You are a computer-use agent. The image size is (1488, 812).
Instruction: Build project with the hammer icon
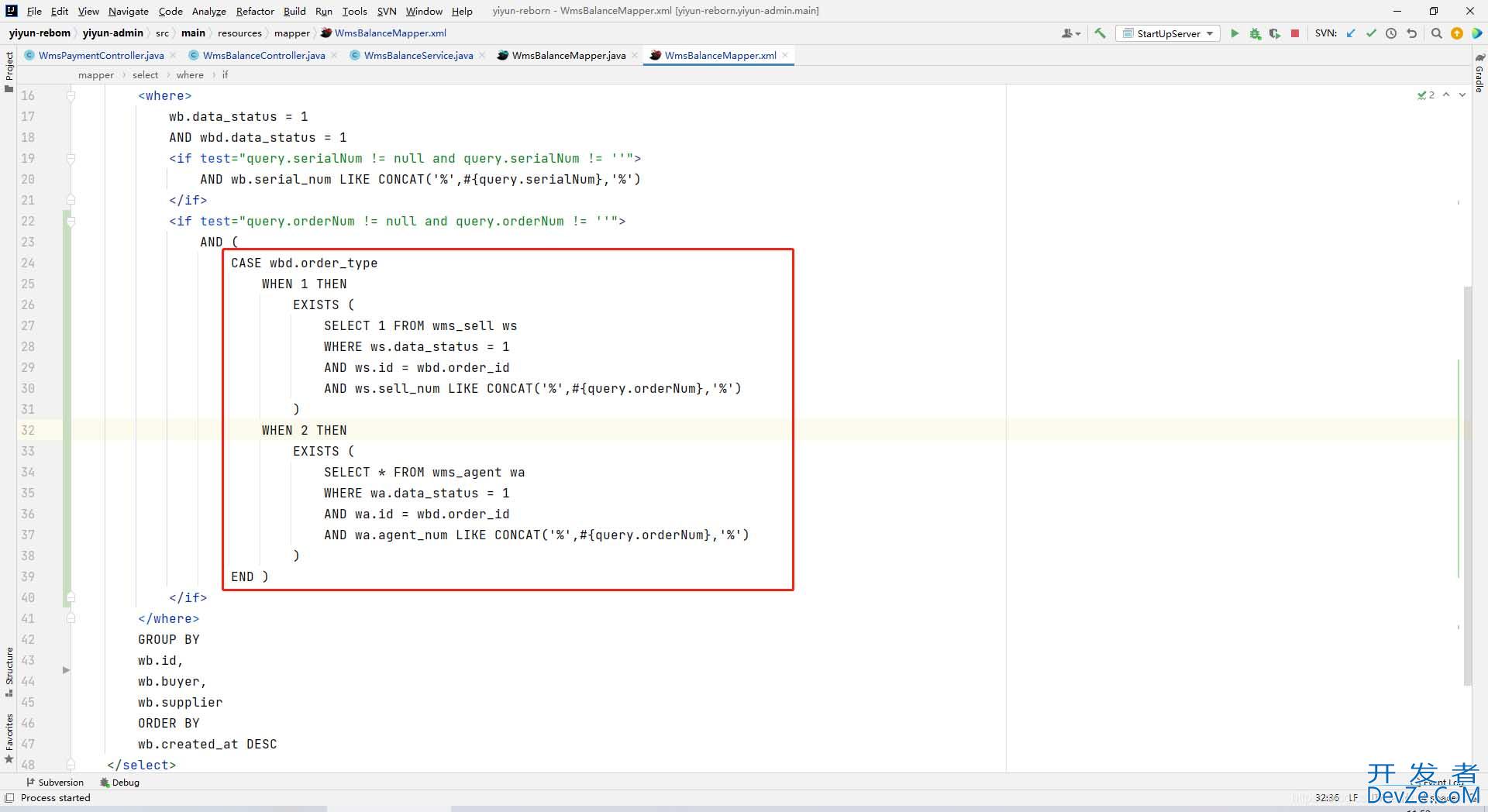(1100, 33)
